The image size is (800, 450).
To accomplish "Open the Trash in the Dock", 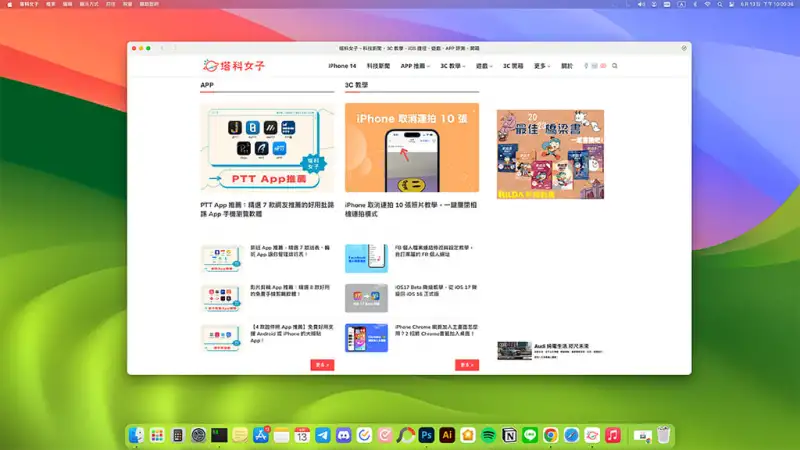I will click(663, 435).
